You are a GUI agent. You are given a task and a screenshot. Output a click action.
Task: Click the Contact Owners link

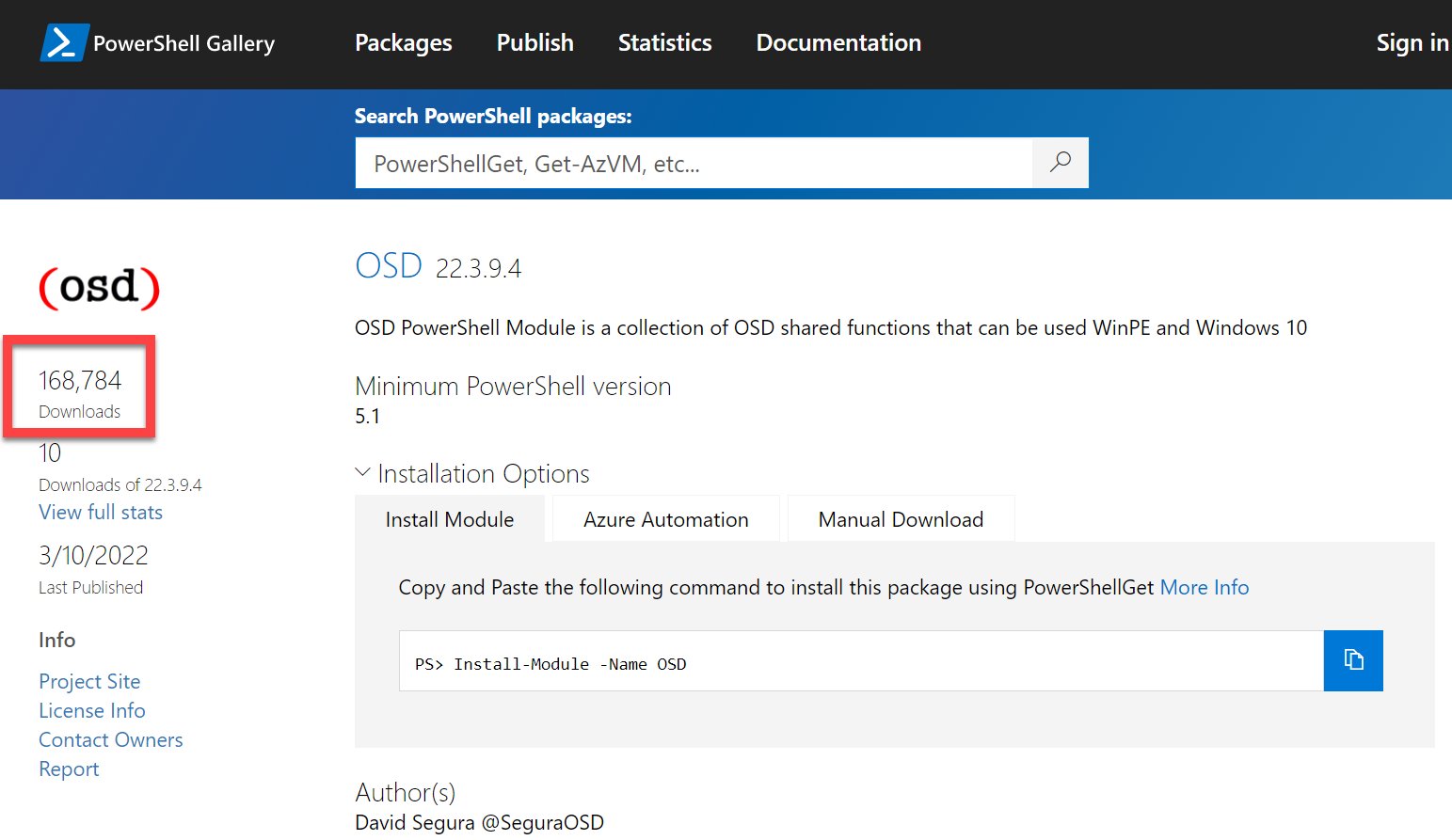[110, 739]
